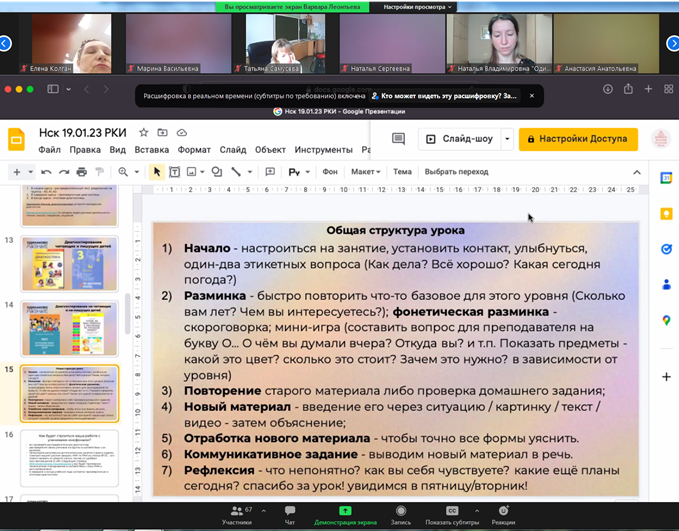Start the slideshow with Слайд-шоу button
This screenshot has height=531, width=679.
458,139
